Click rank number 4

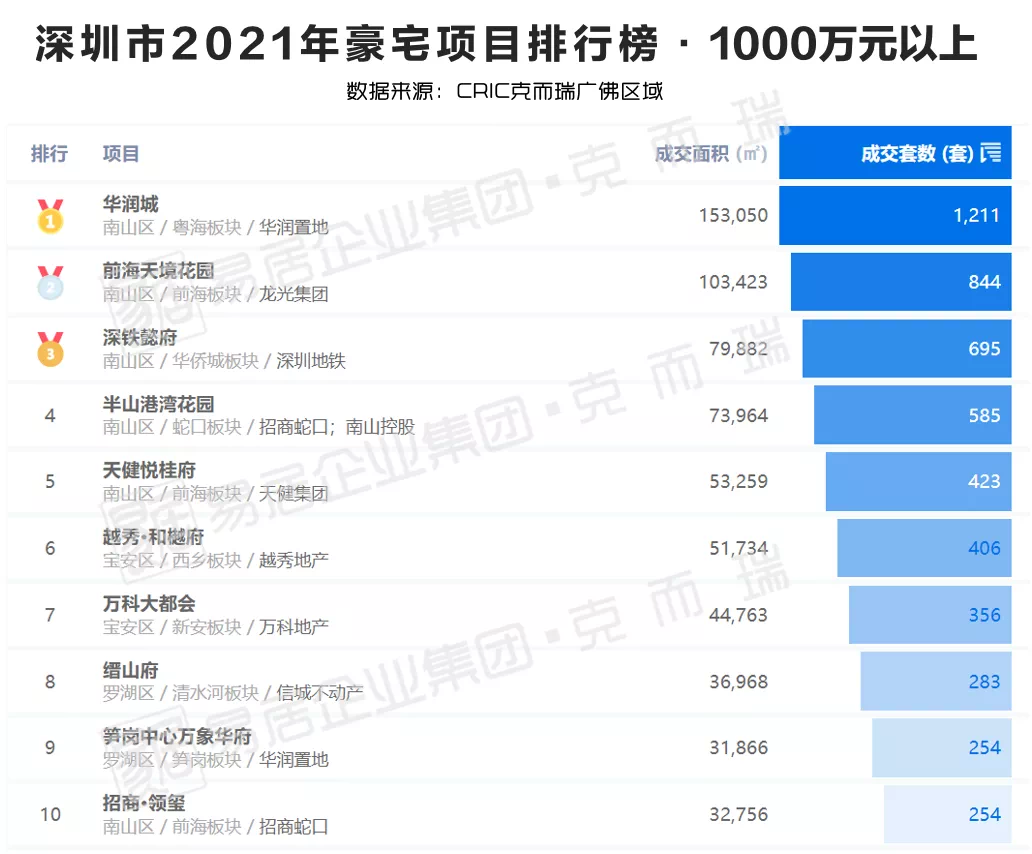click(50, 415)
